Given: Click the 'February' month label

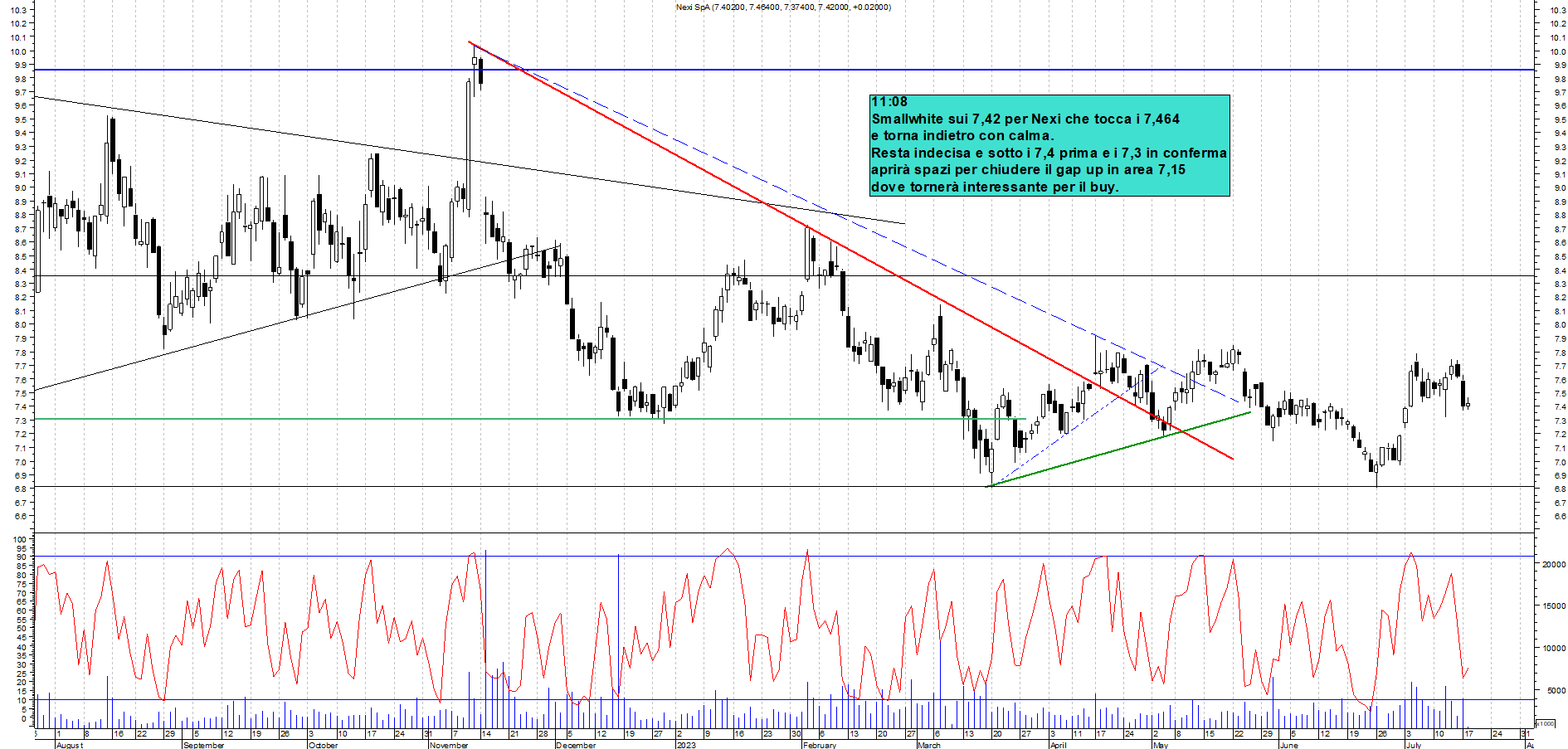Looking at the screenshot, I should pos(820,745).
